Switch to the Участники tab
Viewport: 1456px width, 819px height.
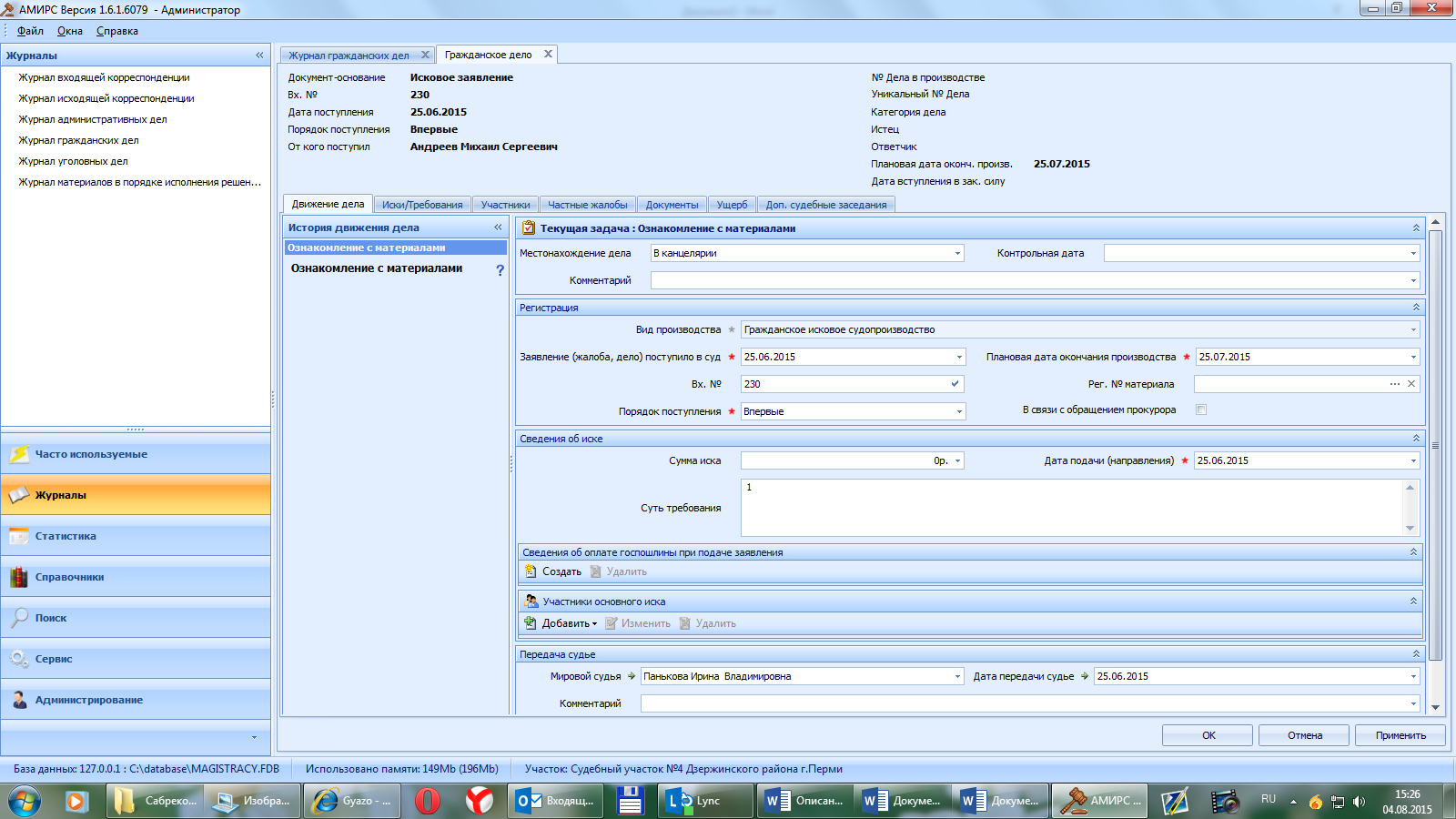click(x=505, y=205)
